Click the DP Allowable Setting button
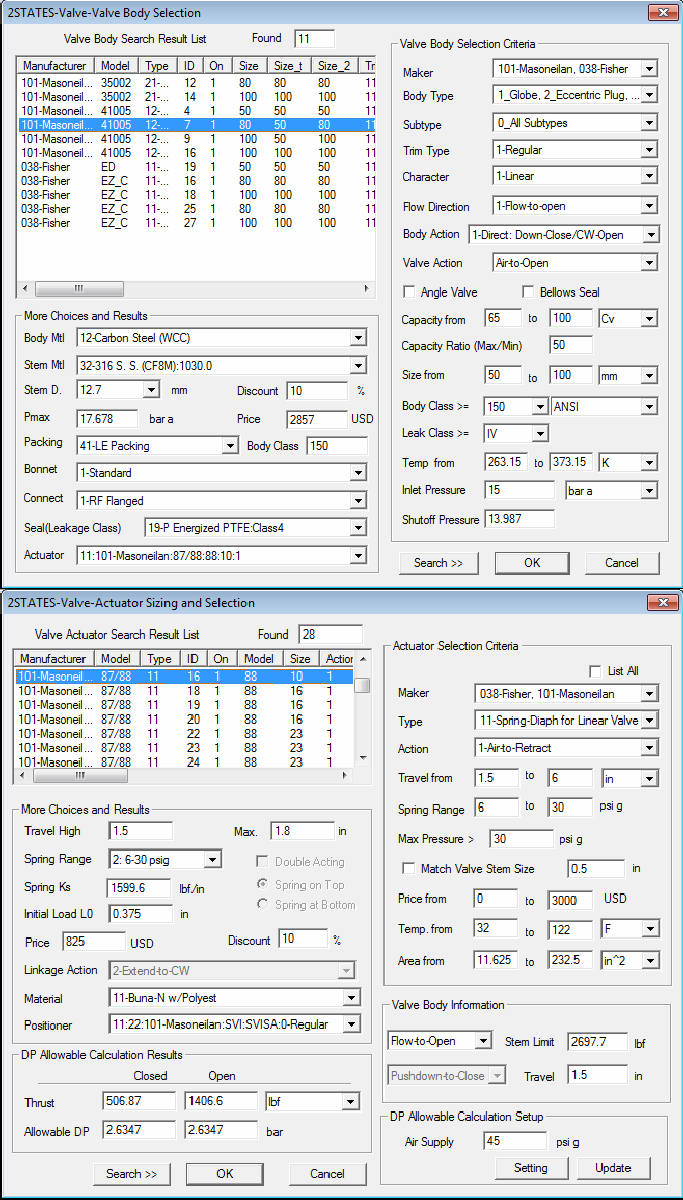The height and width of the screenshot is (1200, 683). tap(530, 1167)
